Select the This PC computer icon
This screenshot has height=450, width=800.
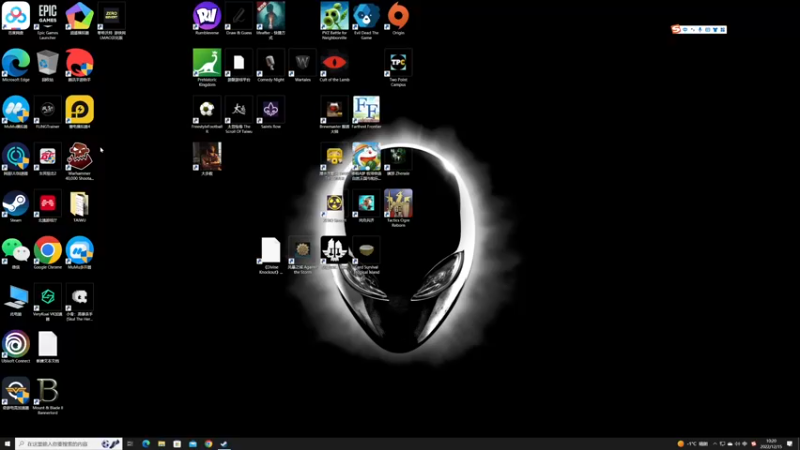coord(16,300)
